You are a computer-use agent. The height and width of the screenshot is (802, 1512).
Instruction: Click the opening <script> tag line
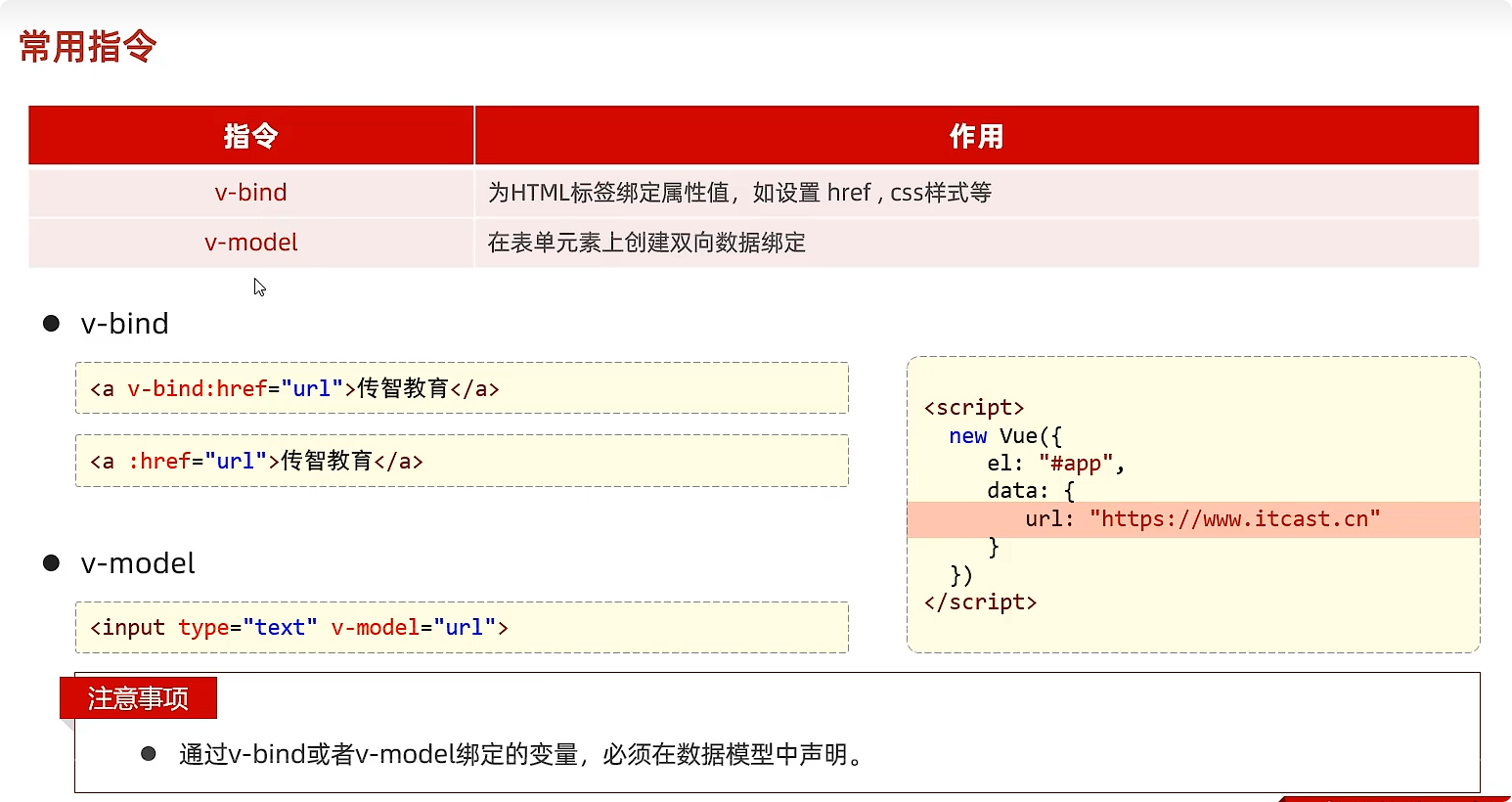tap(974, 407)
